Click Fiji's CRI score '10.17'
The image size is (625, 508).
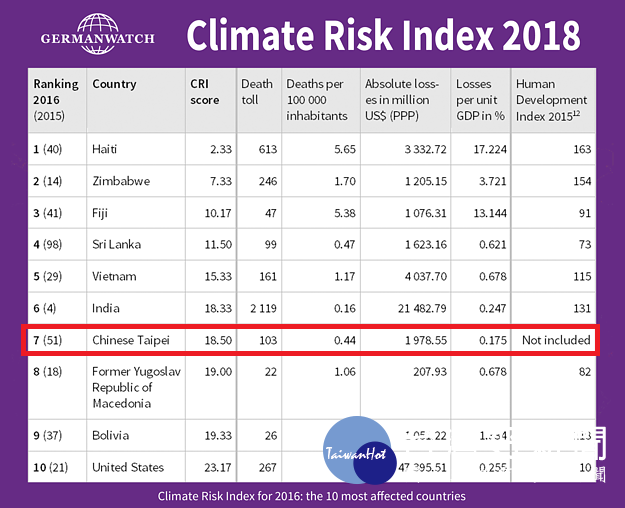point(218,213)
